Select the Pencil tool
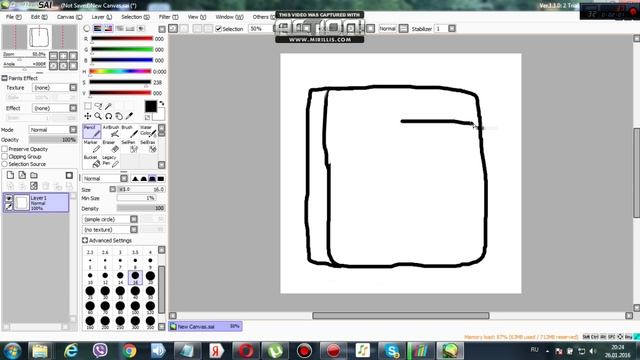640x360 pixels. (x=91, y=131)
